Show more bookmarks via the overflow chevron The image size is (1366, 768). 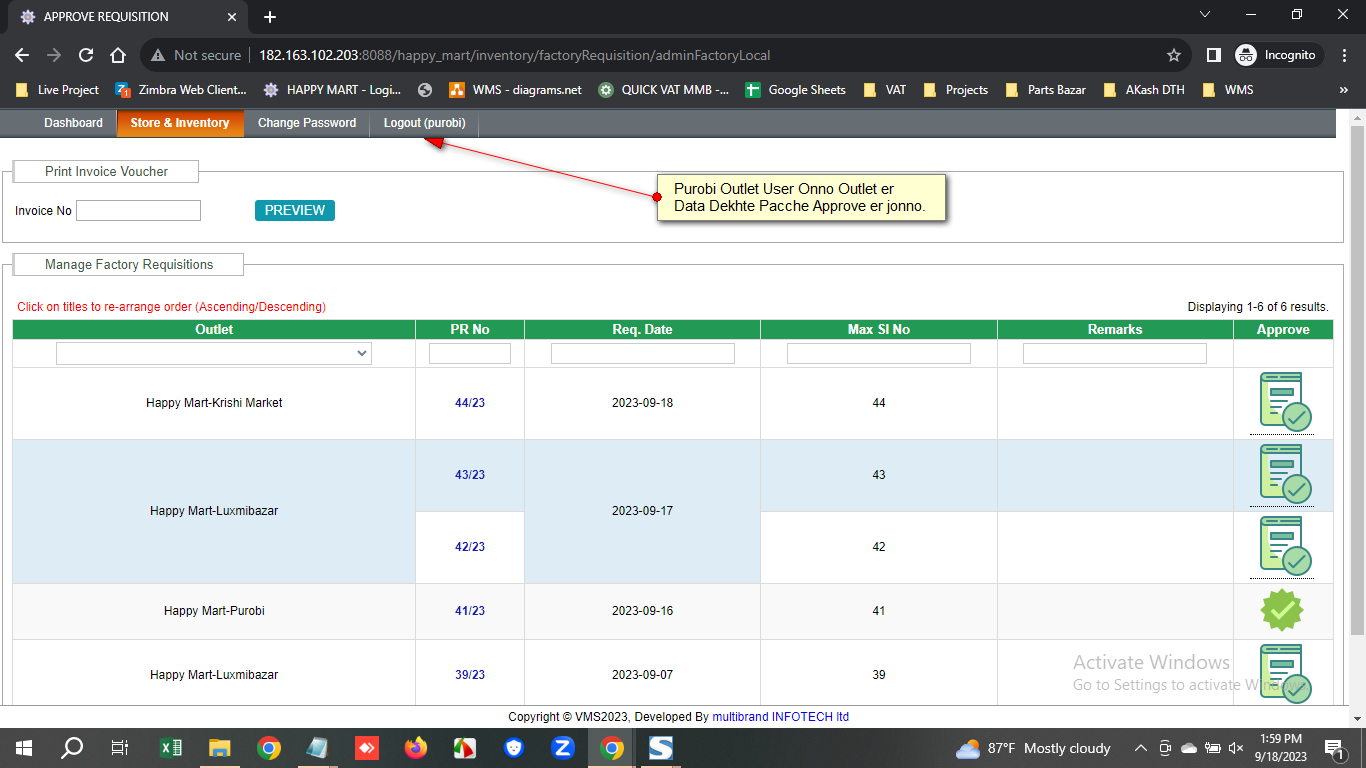click(x=1344, y=90)
